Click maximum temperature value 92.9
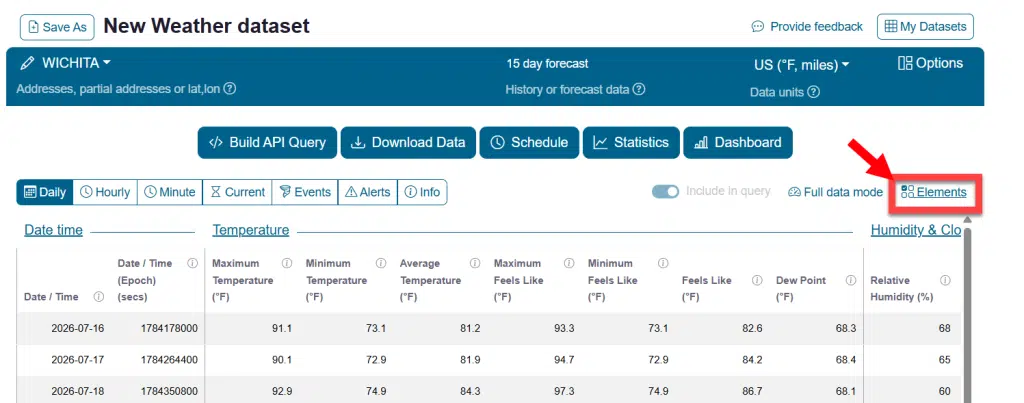 tap(282, 391)
